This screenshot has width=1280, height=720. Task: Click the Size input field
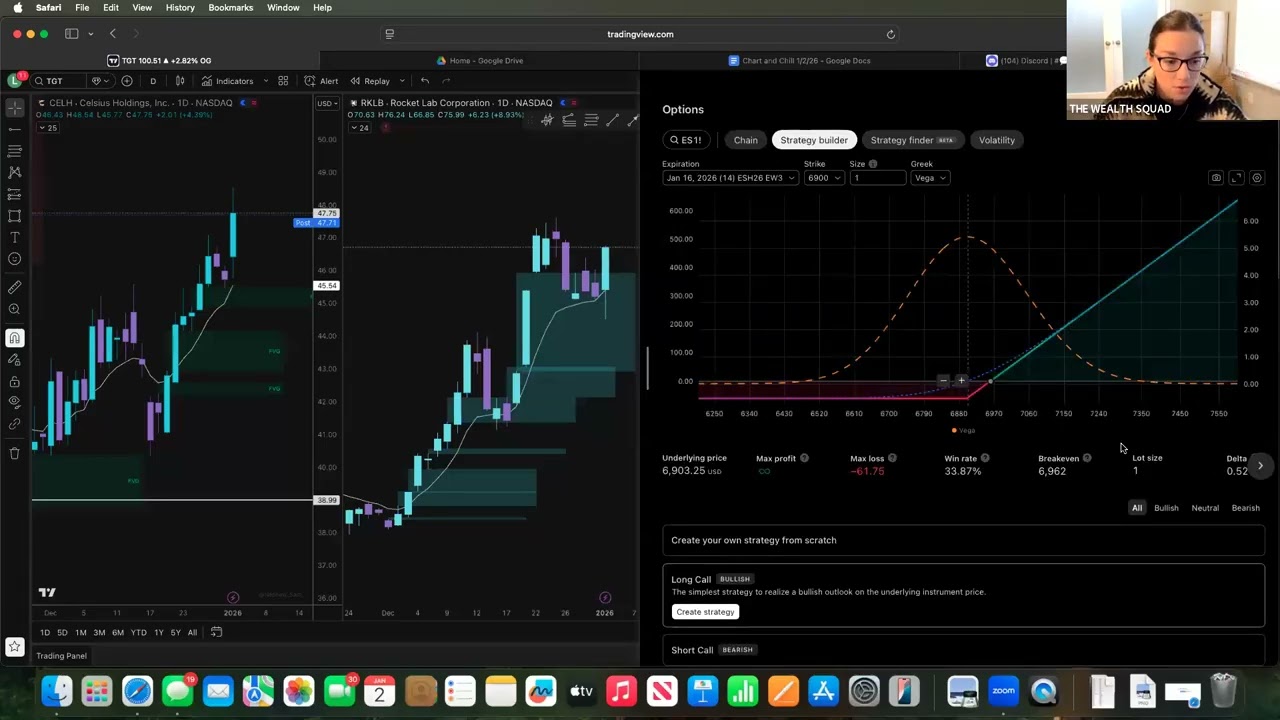[877, 178]
